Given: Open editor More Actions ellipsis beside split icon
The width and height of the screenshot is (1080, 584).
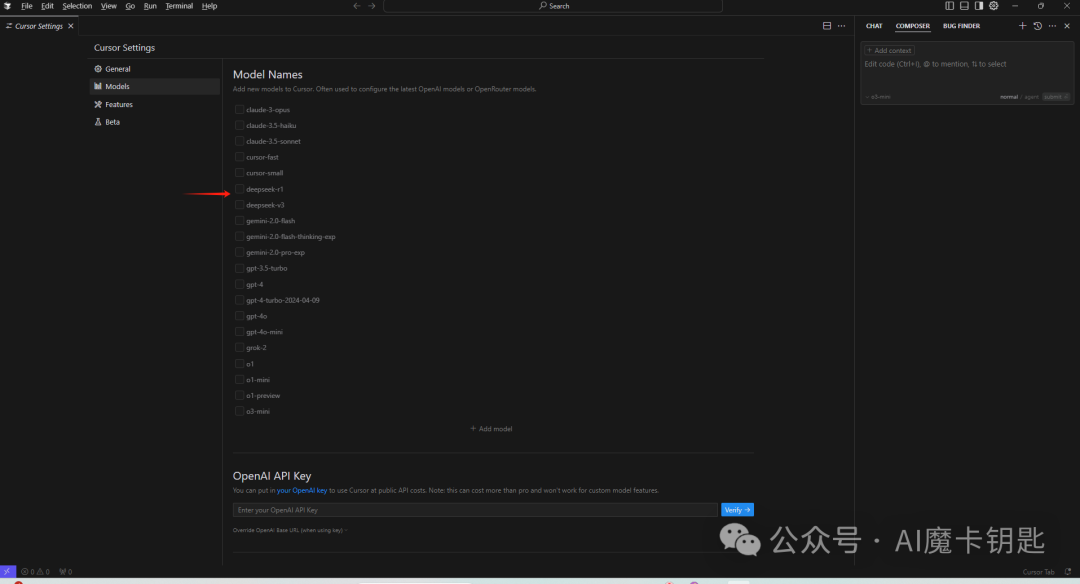Looking at the screenshot, I should (x=842, y=25).
